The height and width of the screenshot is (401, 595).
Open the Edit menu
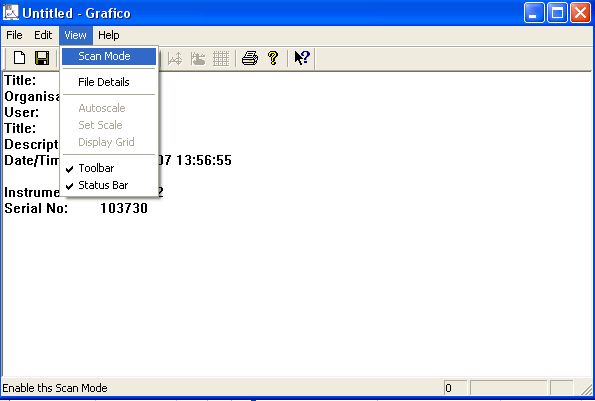click(x=43, y=35)
